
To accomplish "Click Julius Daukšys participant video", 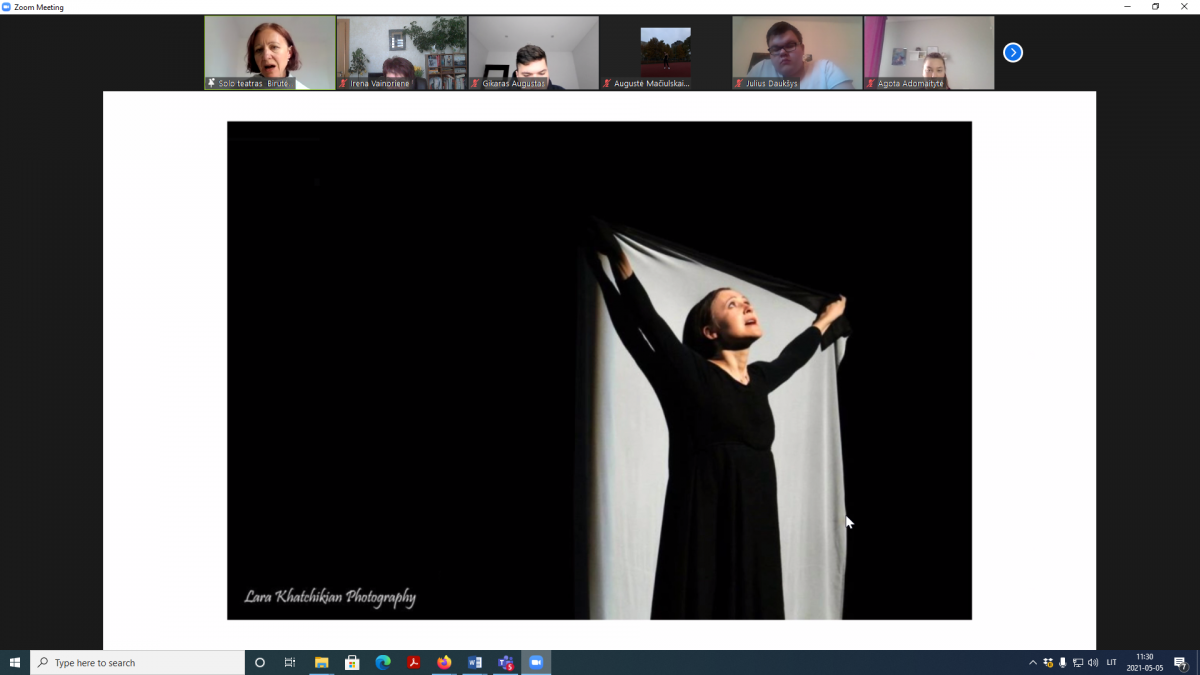I will tap(797, 52).
